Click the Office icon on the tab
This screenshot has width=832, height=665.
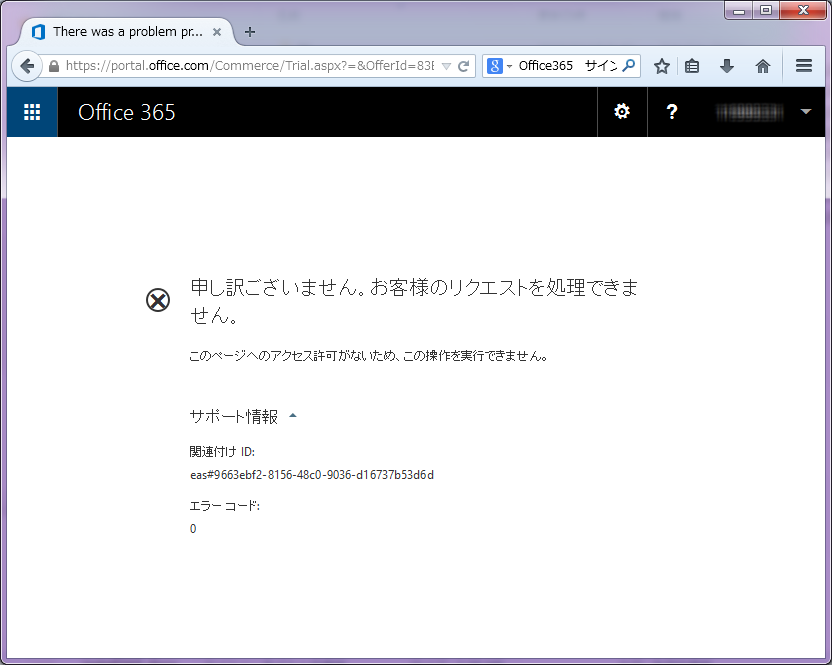(38, 32)
